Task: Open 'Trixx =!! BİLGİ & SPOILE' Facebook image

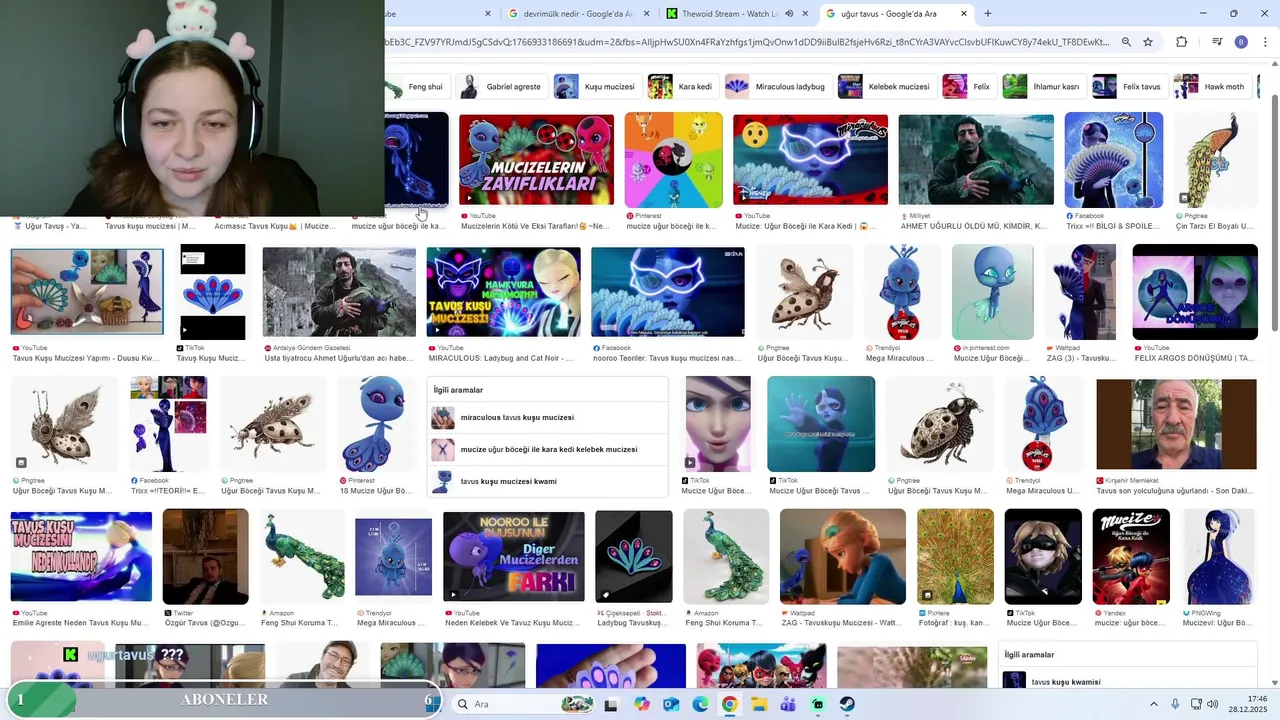Action: pos(1114,159)
